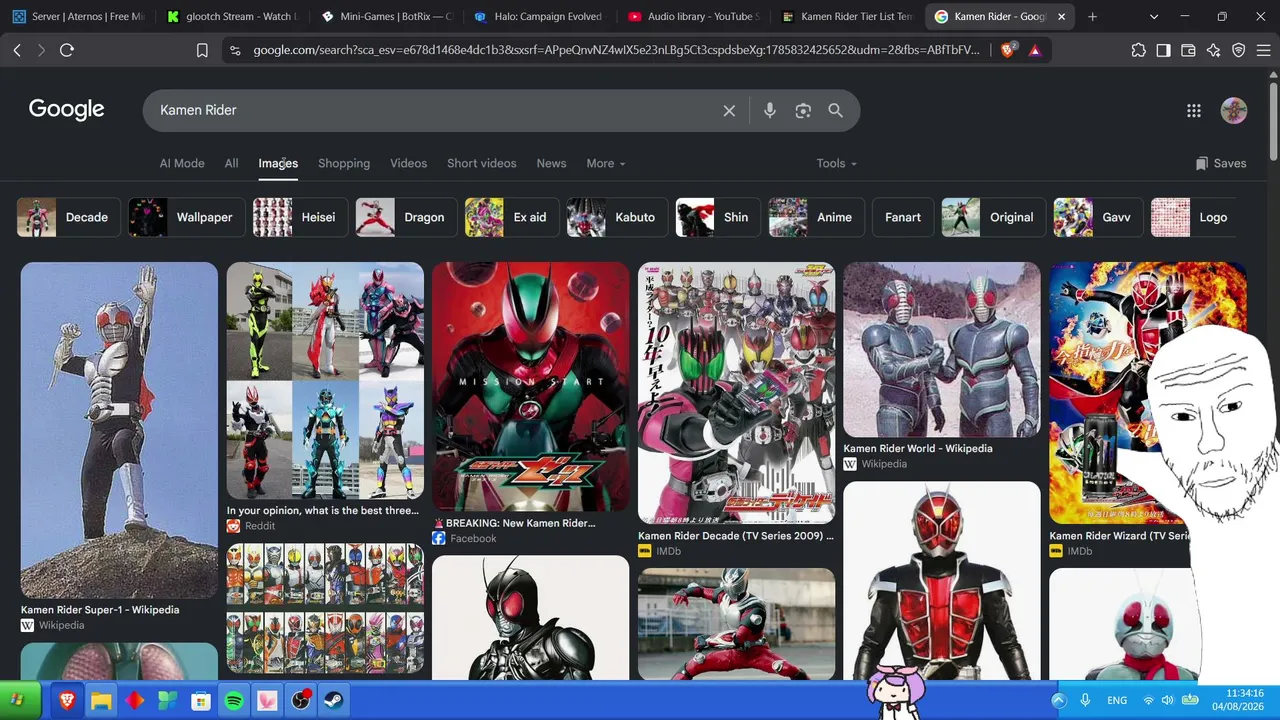Filter images by the Dragon chip
1280x720 pixels.
(x=406, y=218)
